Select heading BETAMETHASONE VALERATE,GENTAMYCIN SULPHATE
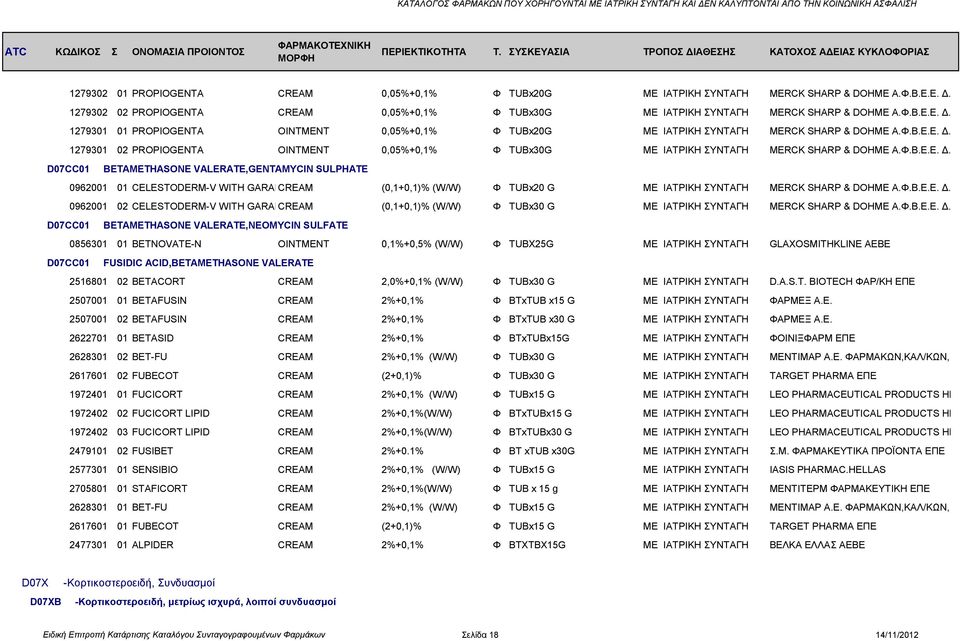Viewport: 960px width, 641px height. pos(236,169)
